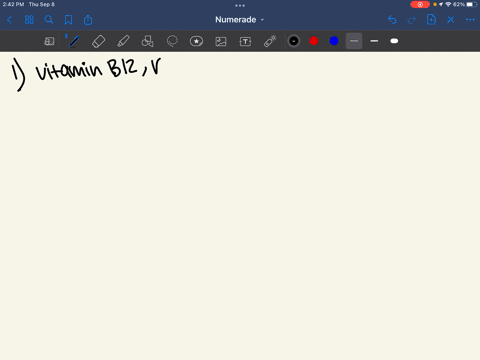Bookmark the current page

click(68, 20)
